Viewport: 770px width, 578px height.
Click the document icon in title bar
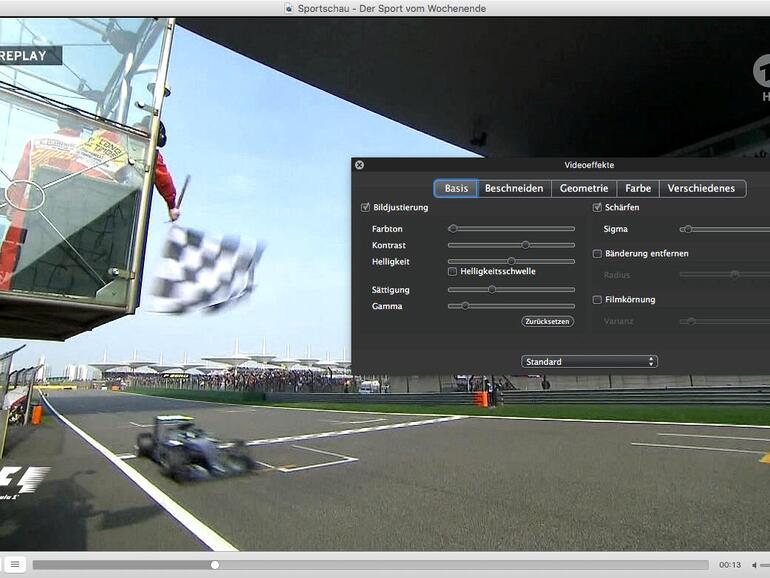tap(289, 8)
